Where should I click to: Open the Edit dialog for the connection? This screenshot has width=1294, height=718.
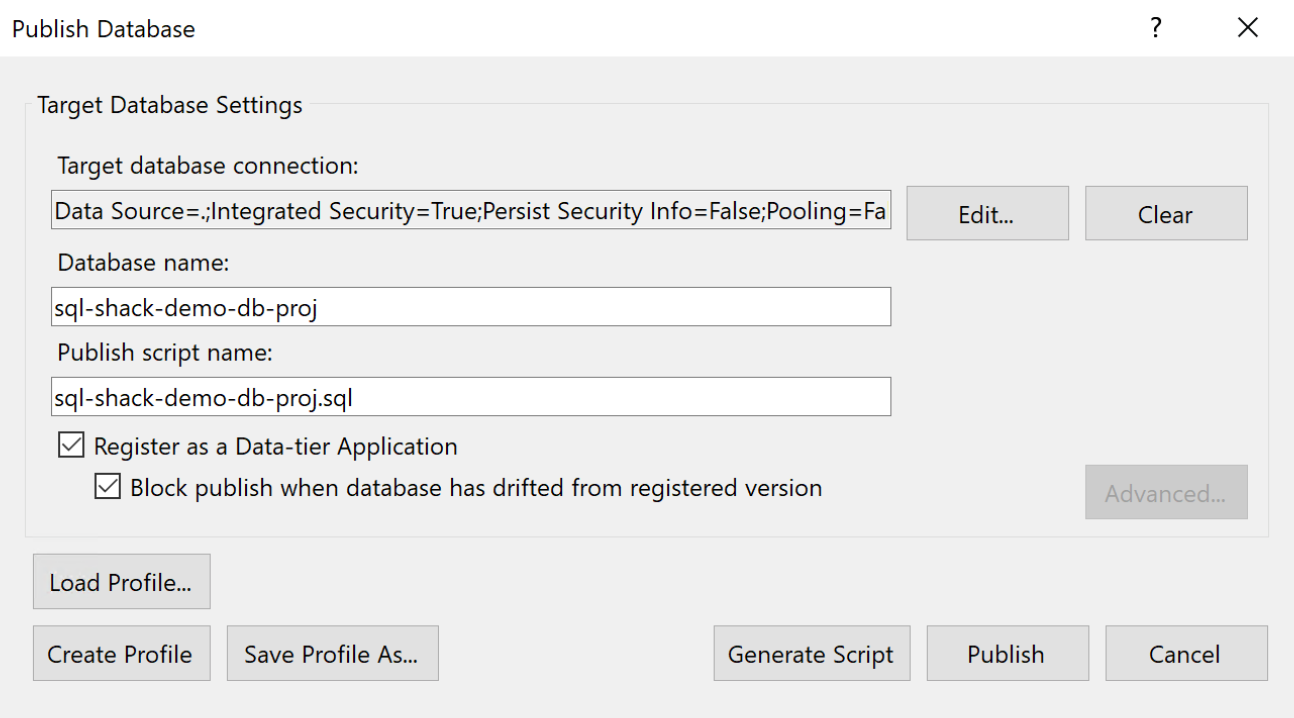986,213
